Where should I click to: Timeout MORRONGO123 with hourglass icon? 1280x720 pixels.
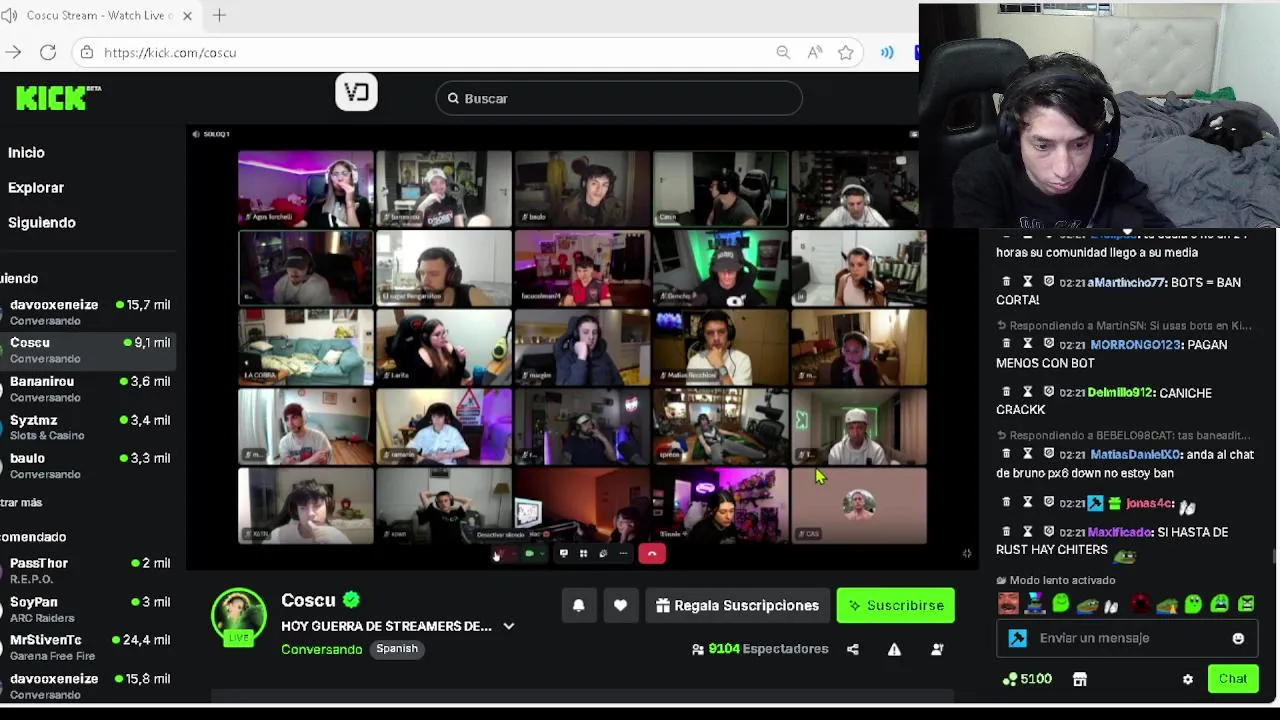(1027, 344)
